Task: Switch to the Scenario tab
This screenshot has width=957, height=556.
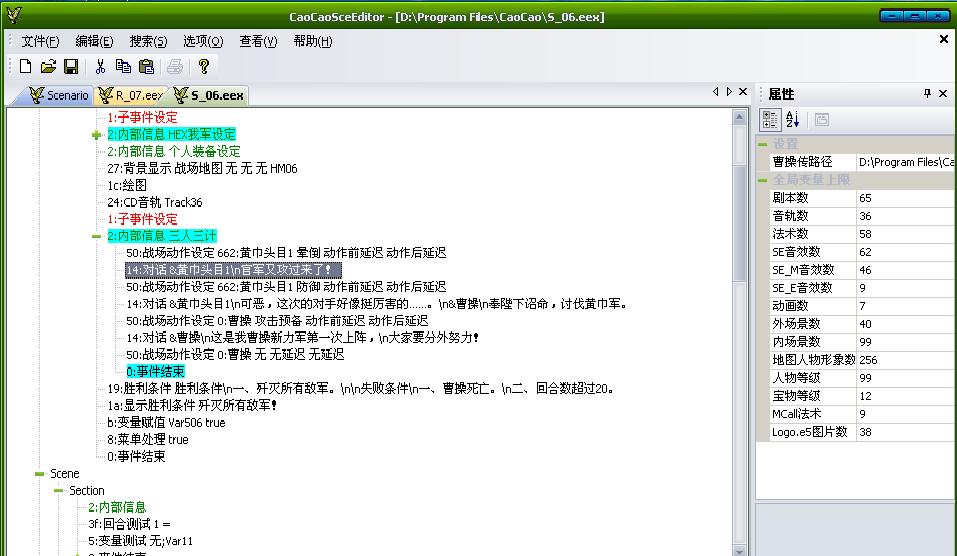Action: tap(59, 95)
